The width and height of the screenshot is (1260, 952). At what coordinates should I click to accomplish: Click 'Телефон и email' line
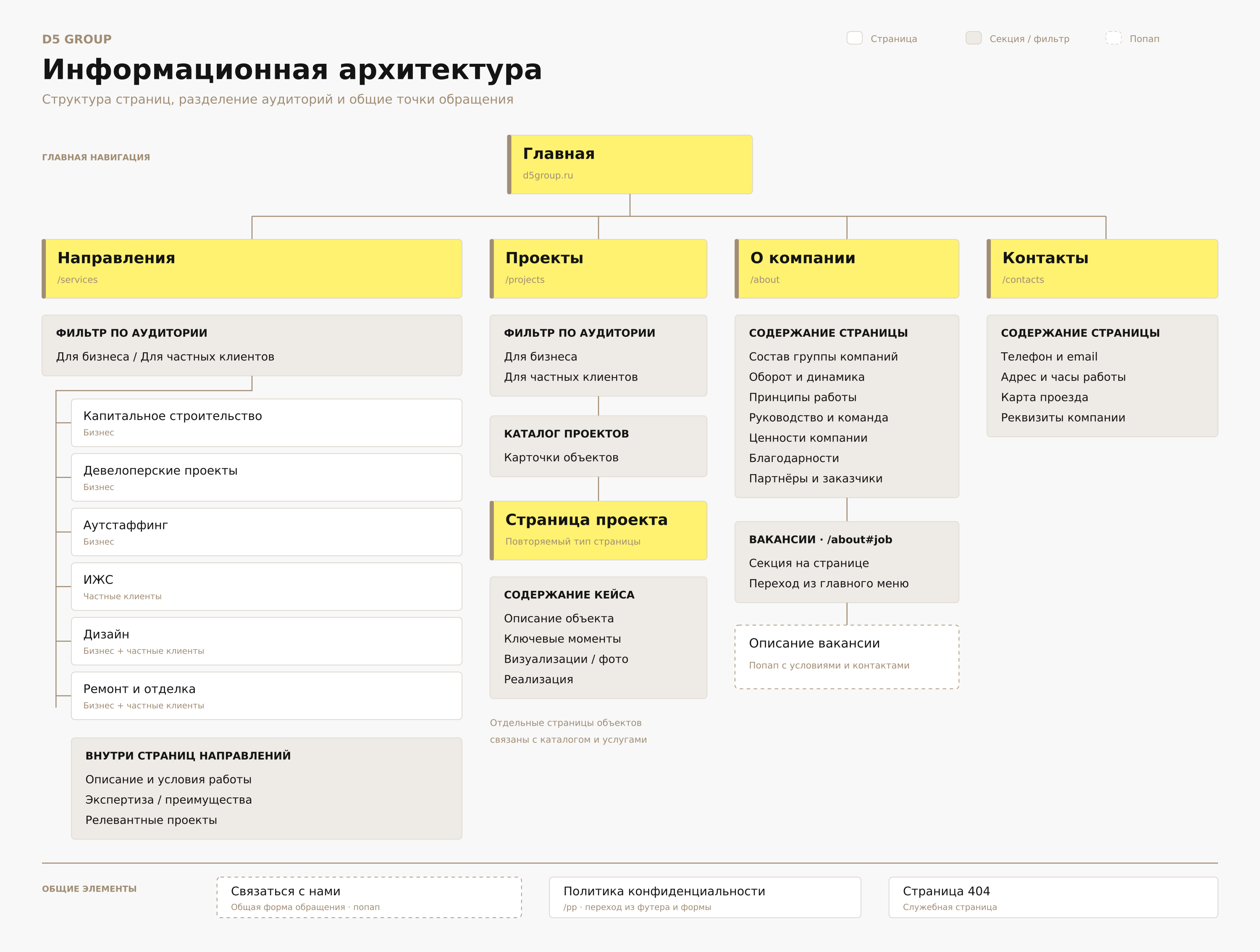click(x=1049, y=357)
